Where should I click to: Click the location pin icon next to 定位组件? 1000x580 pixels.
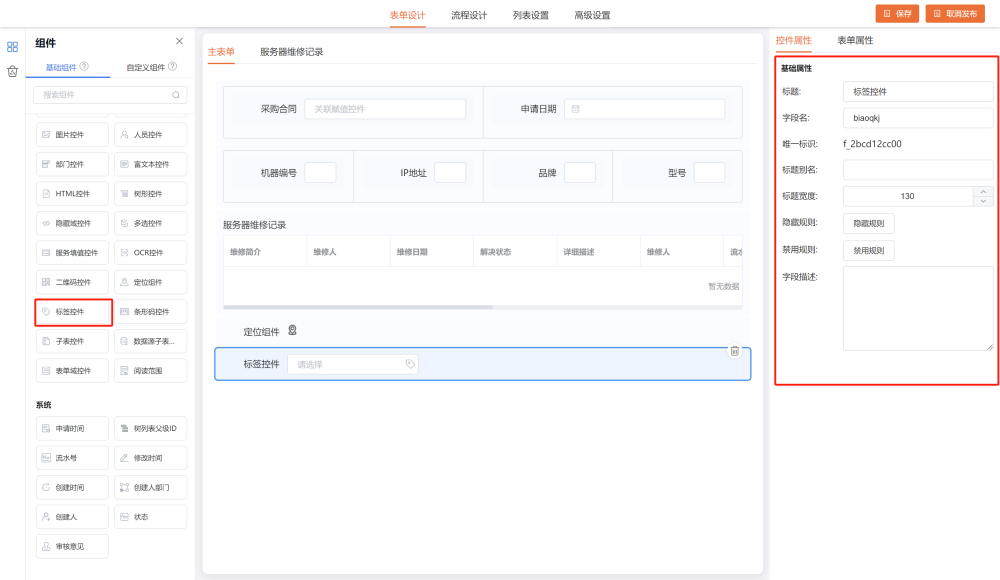coord(292,331)
